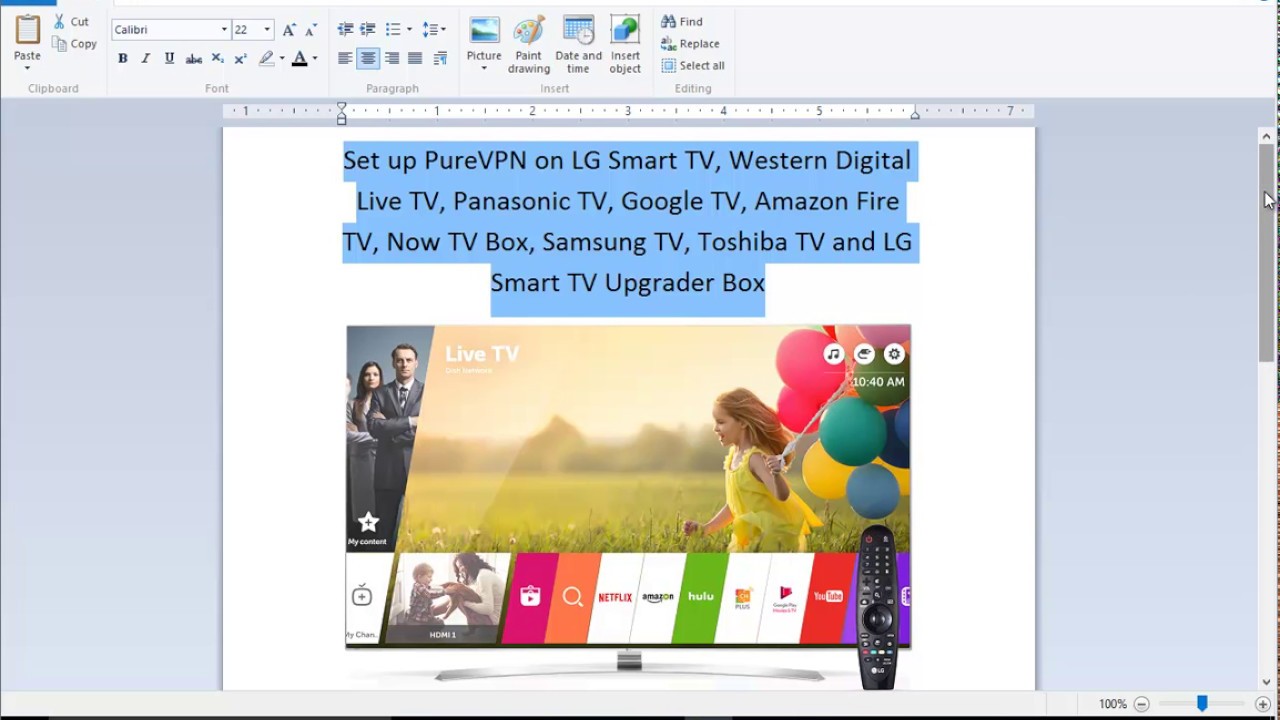Click the zoom slider handle

(x=1202, y=704)
